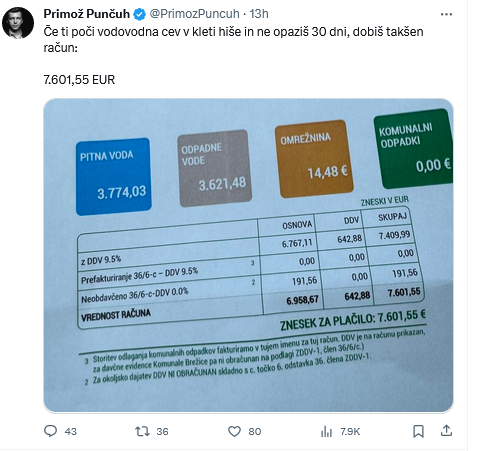Click the retweet arrows icon

coord(142,431)
